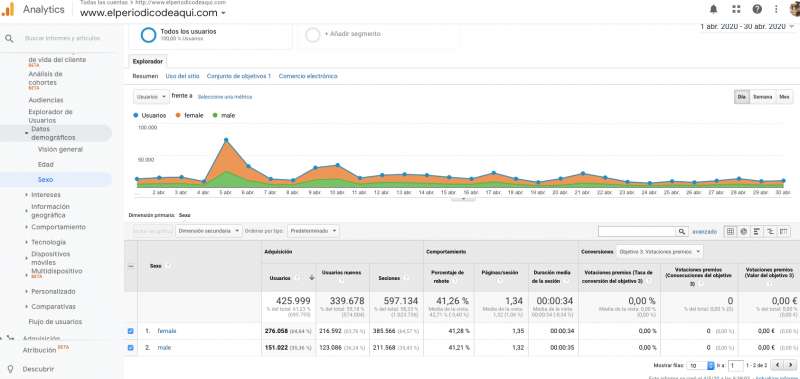Click the avanzado filter link

704,232
